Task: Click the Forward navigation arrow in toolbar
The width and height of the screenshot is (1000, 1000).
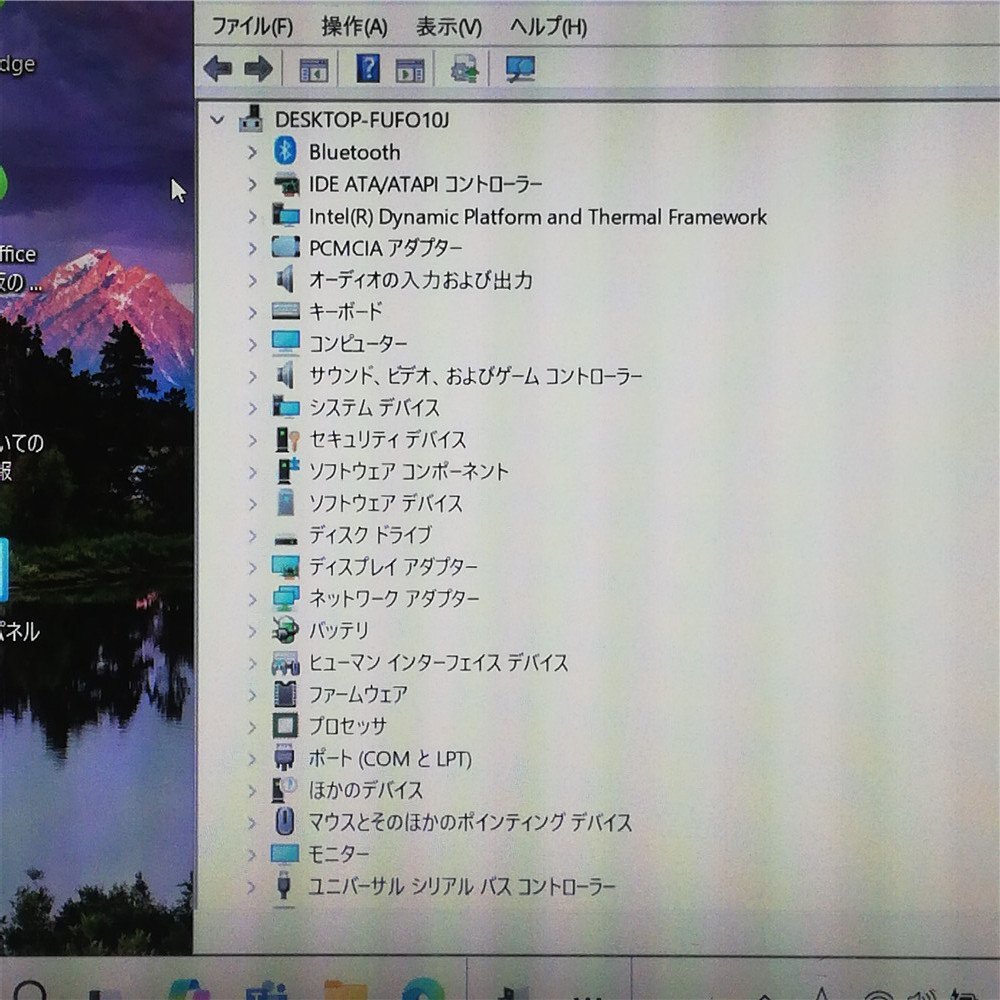Action: point(257,68)
